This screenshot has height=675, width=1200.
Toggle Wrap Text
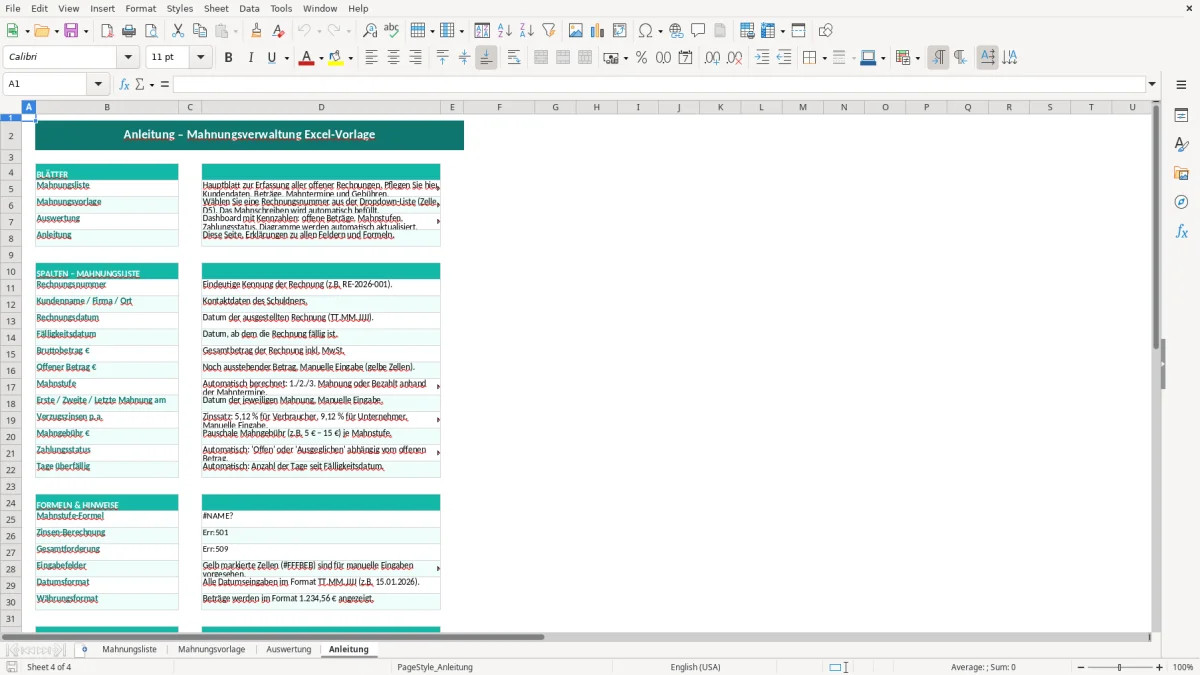tap(514, 58)
